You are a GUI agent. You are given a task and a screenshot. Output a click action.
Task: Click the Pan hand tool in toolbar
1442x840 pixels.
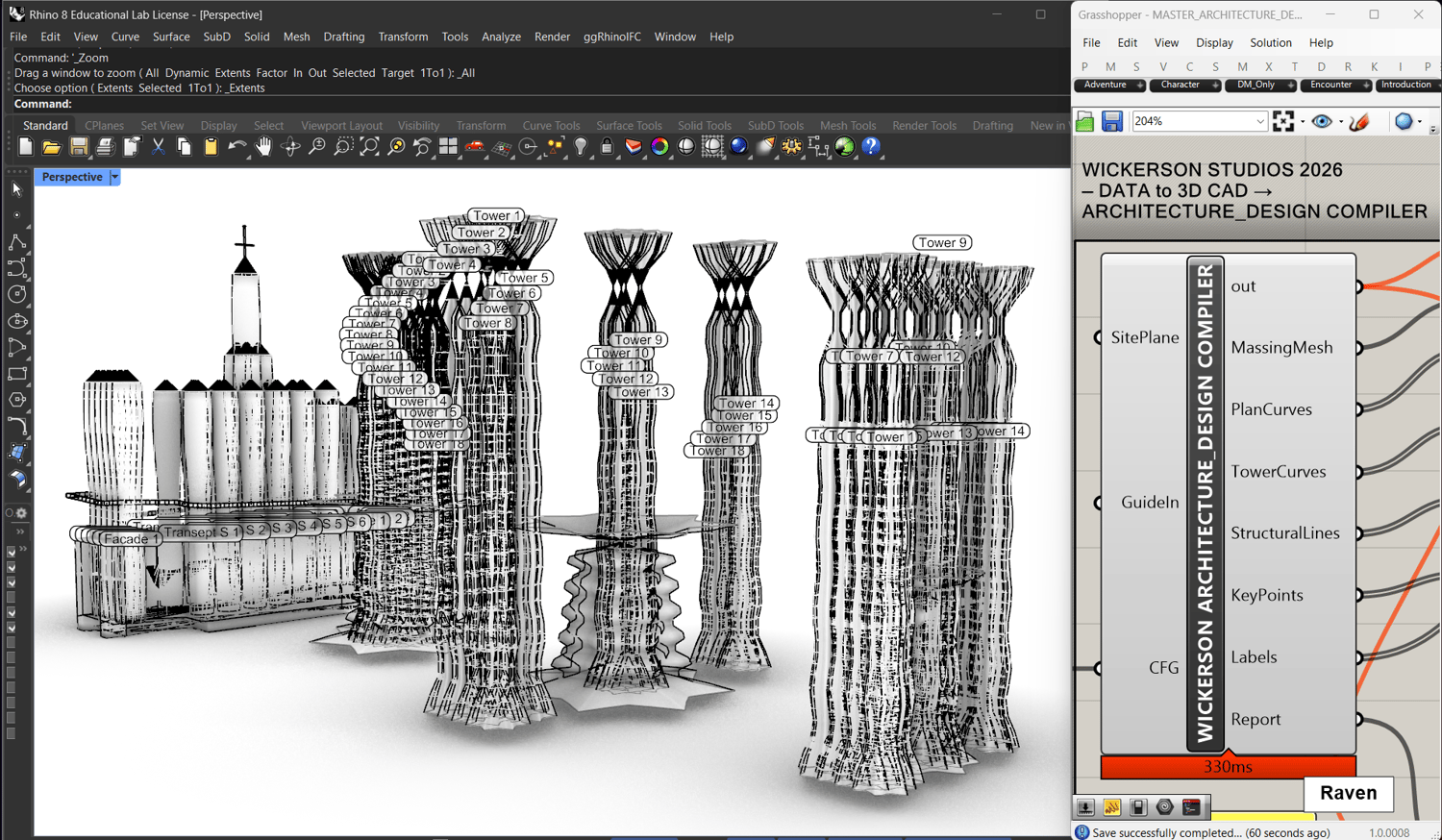pos(263,147)
